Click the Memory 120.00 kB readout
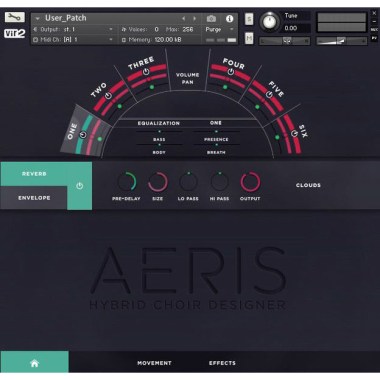Viewport: 380px width, 380px height. coord(168,40)
